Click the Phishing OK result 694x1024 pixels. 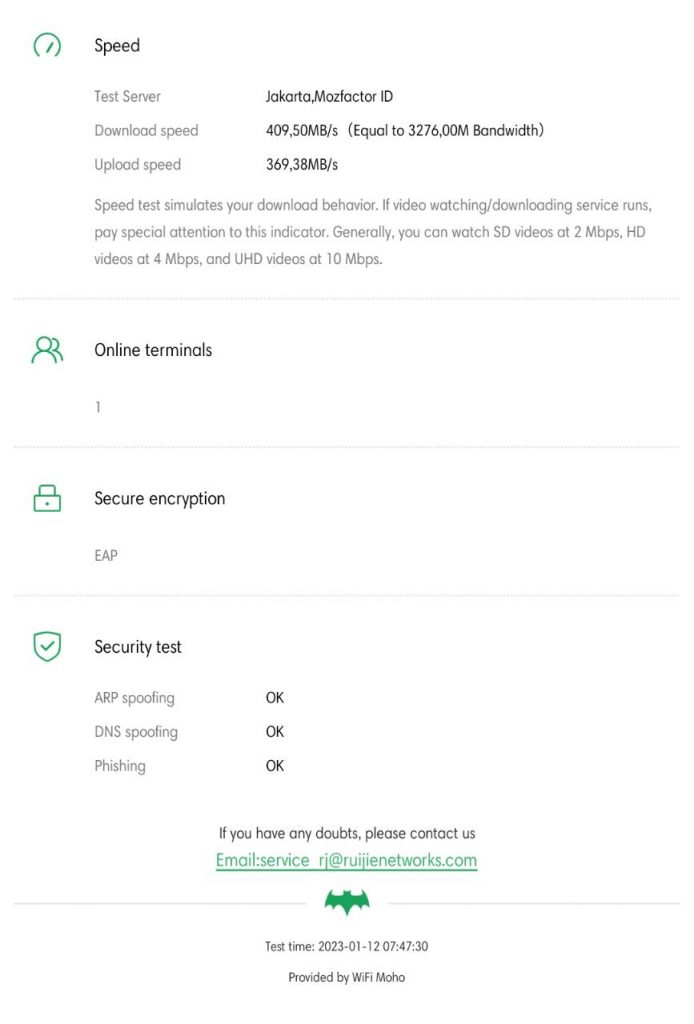pyautogui.click(x=274, y=766)
